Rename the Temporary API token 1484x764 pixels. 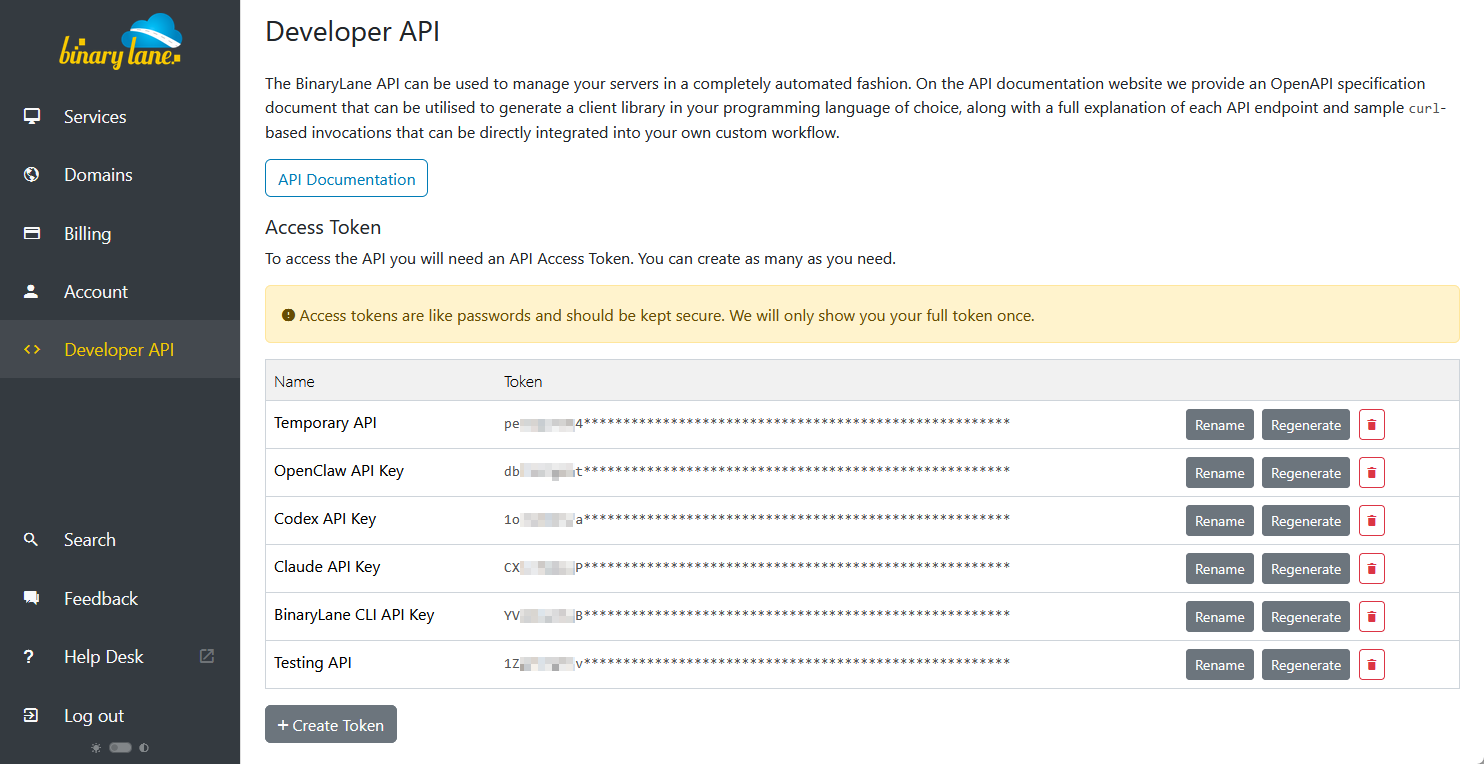coord(1219,424)
